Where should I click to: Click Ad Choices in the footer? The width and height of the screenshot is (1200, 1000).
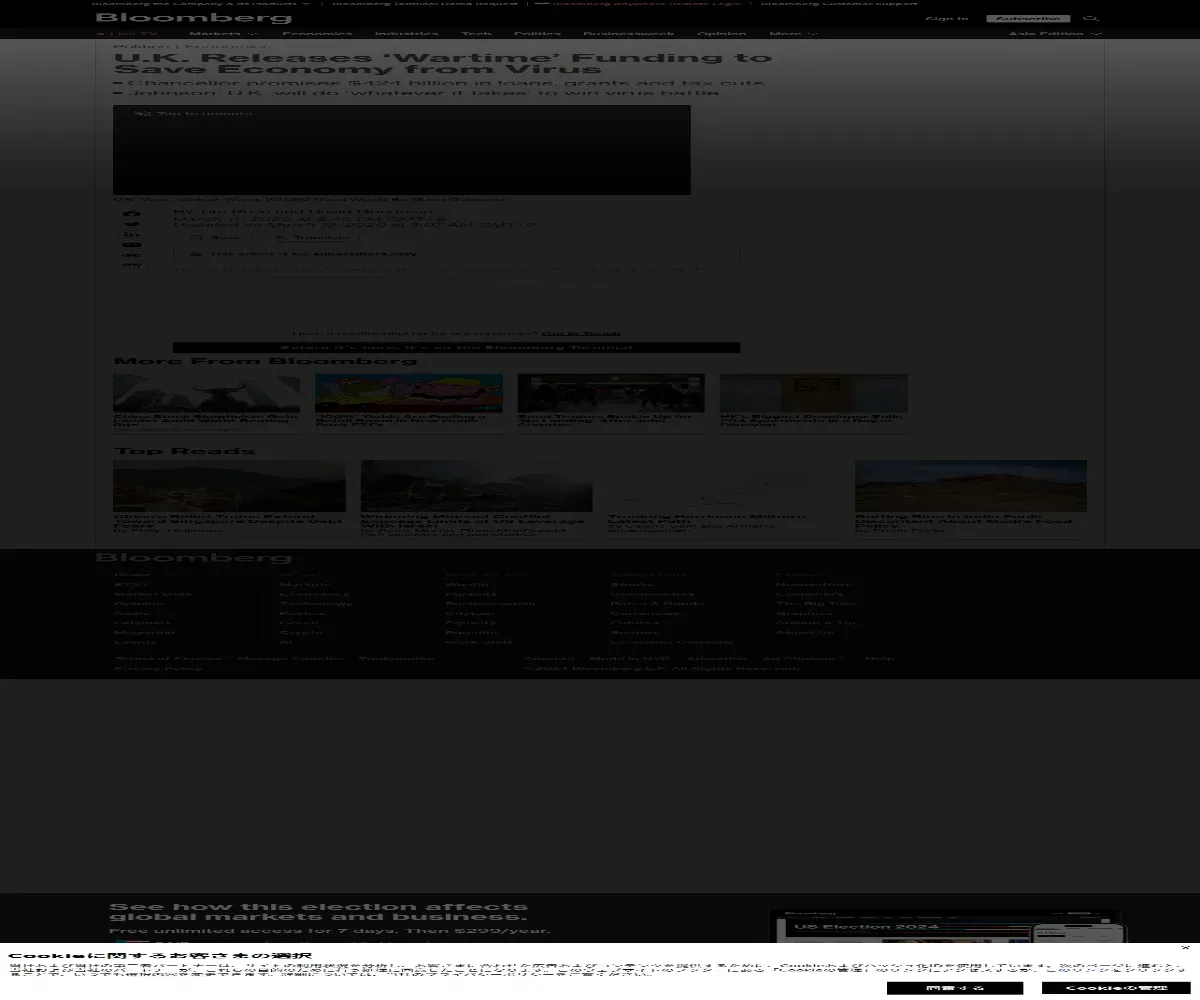799,659
